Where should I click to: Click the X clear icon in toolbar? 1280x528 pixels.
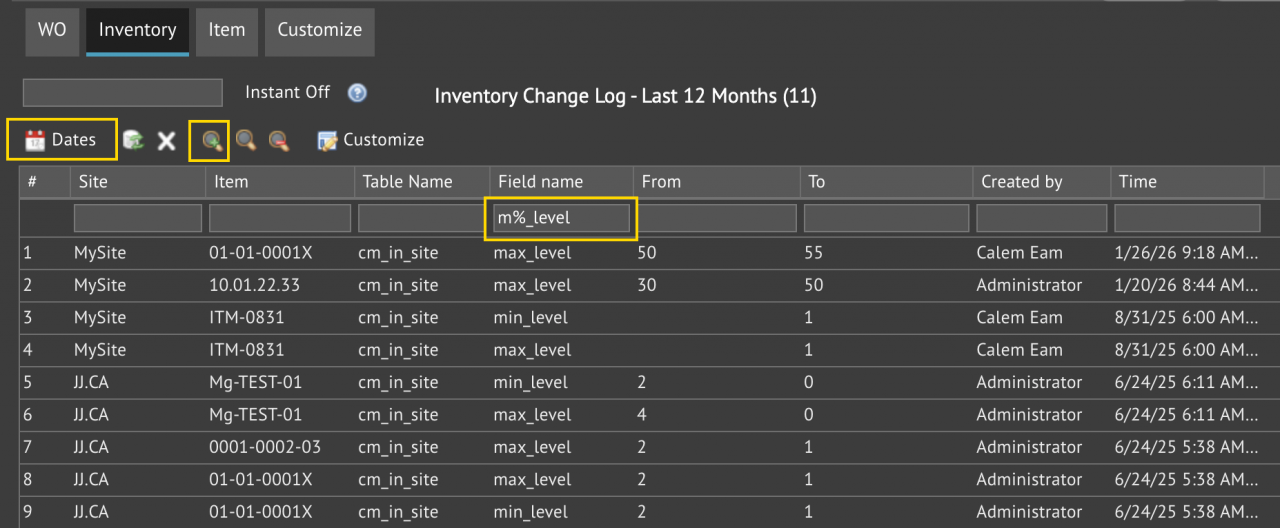click(x=166, y=141)
